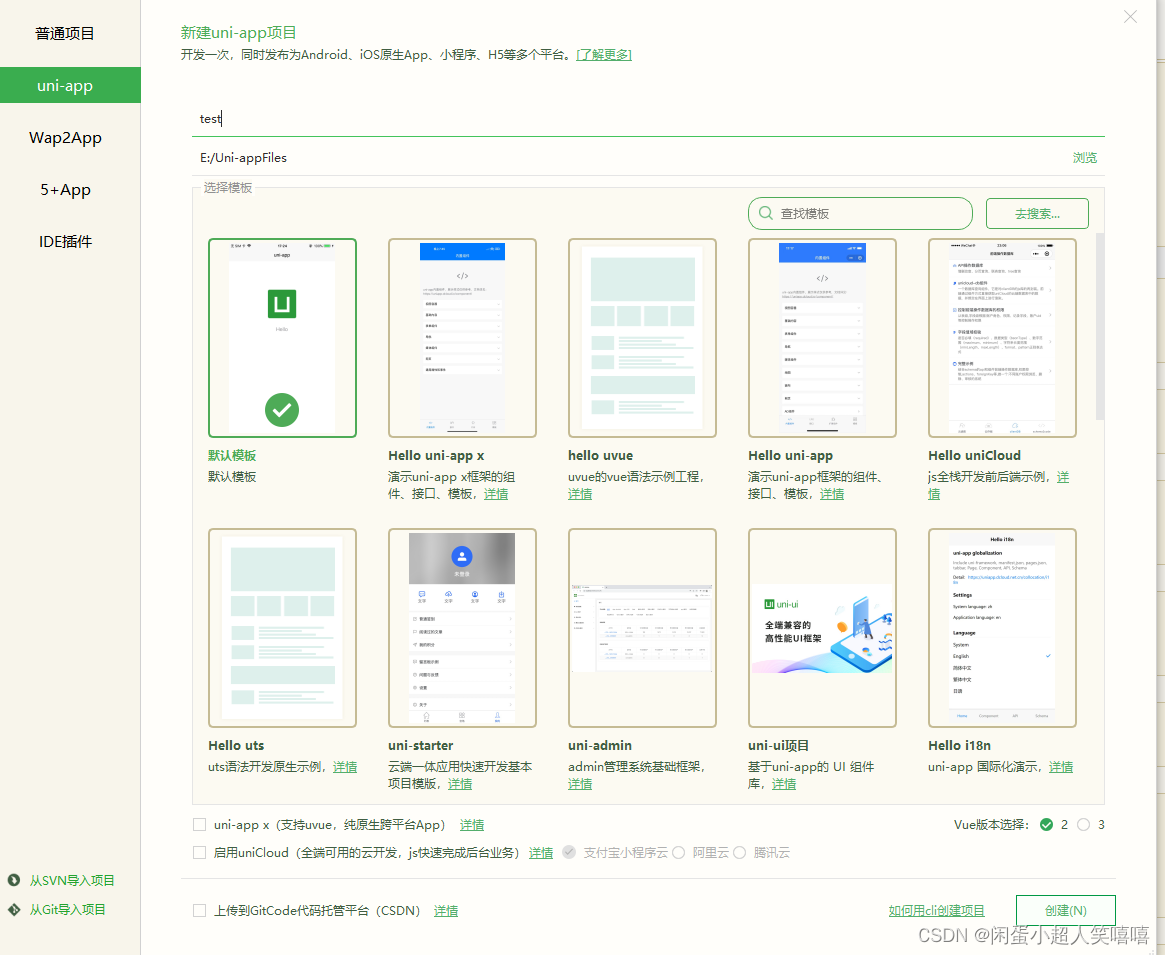Open 详情 link under uni-ui项目
Image resolution: width=1165 pixels, height=955 pixels.
point(784,784)
